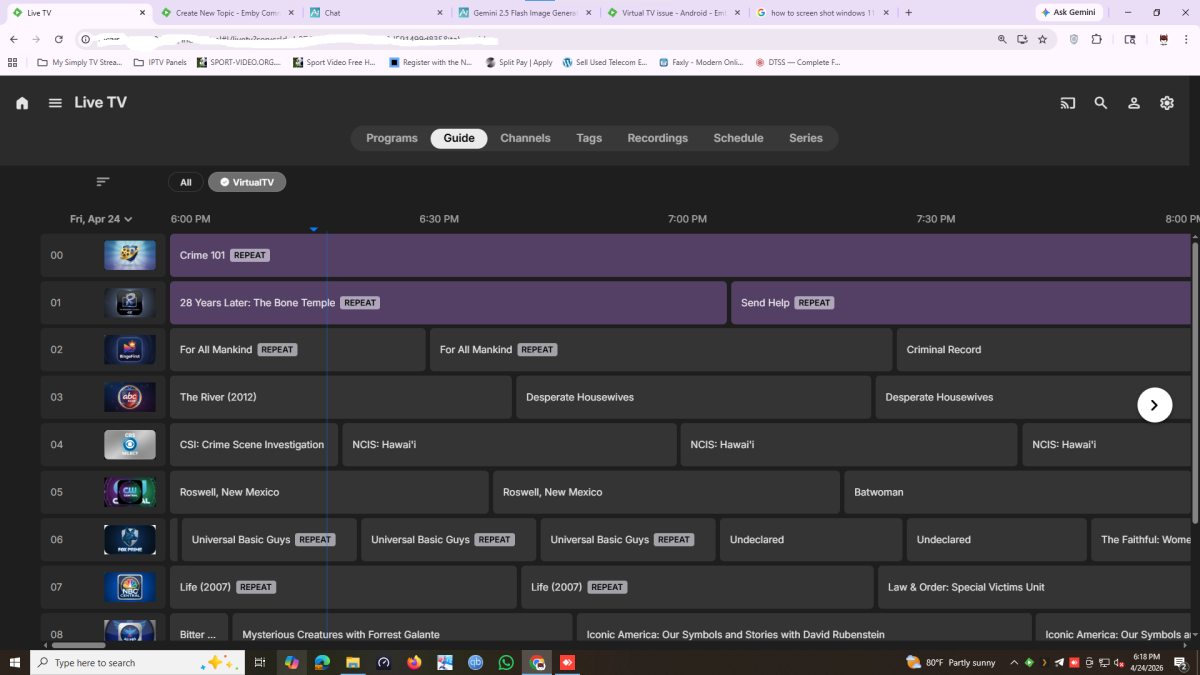Click current time marker on timeline

(x=313, y=230)
